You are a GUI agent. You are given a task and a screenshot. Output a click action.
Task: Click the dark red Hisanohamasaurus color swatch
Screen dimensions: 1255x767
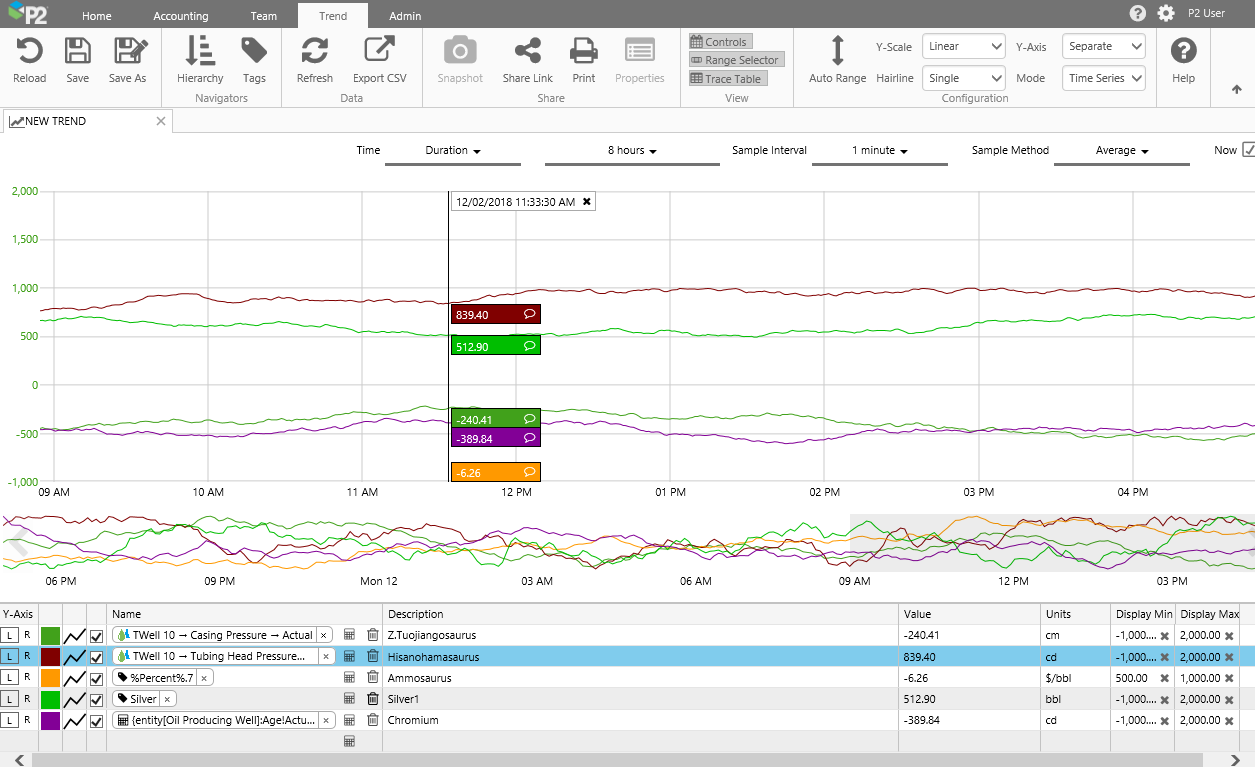[x=50, y=657]
